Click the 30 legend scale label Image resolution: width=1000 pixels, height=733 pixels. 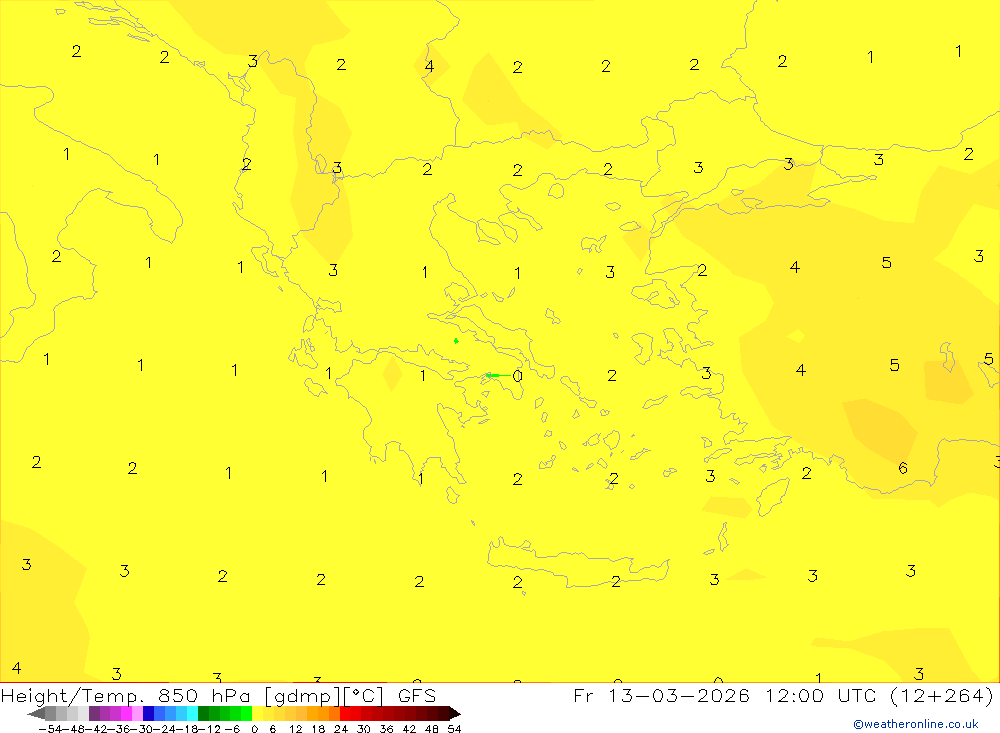pyautogui.click(x=364, y=729)
